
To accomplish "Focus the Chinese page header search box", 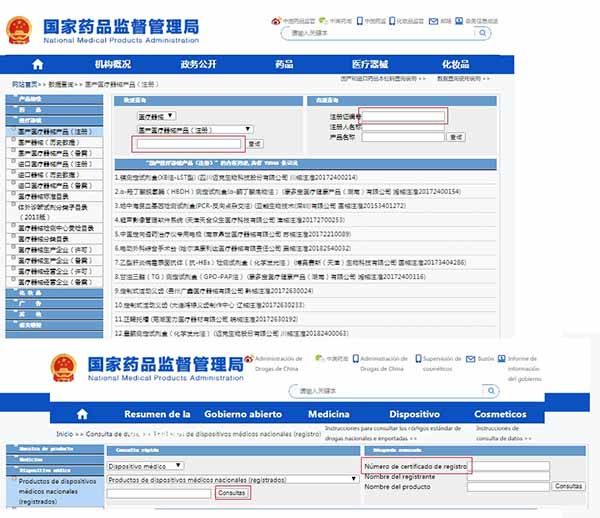I will [383, 33].
